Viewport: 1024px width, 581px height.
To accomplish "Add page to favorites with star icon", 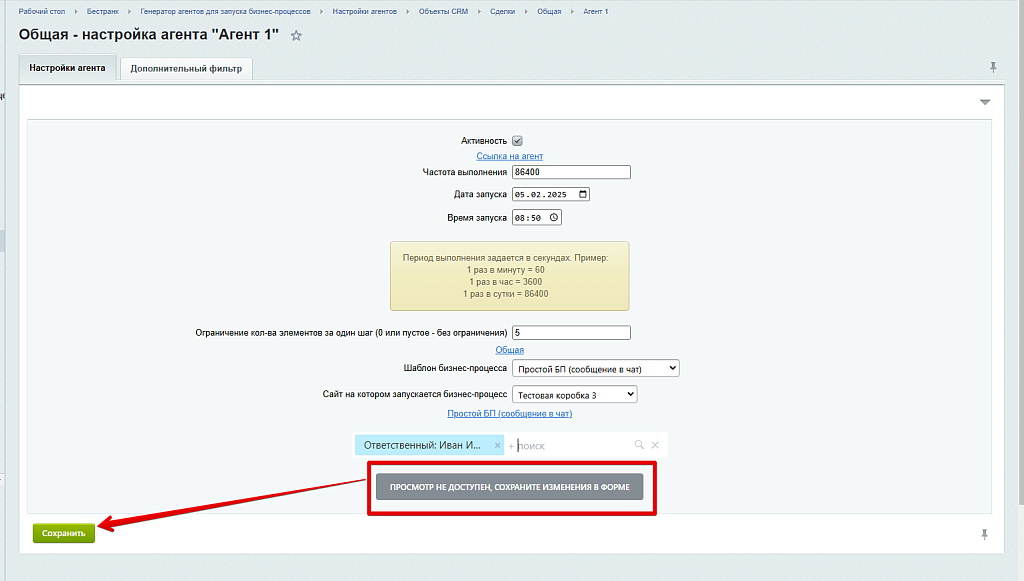I will 296,35.
